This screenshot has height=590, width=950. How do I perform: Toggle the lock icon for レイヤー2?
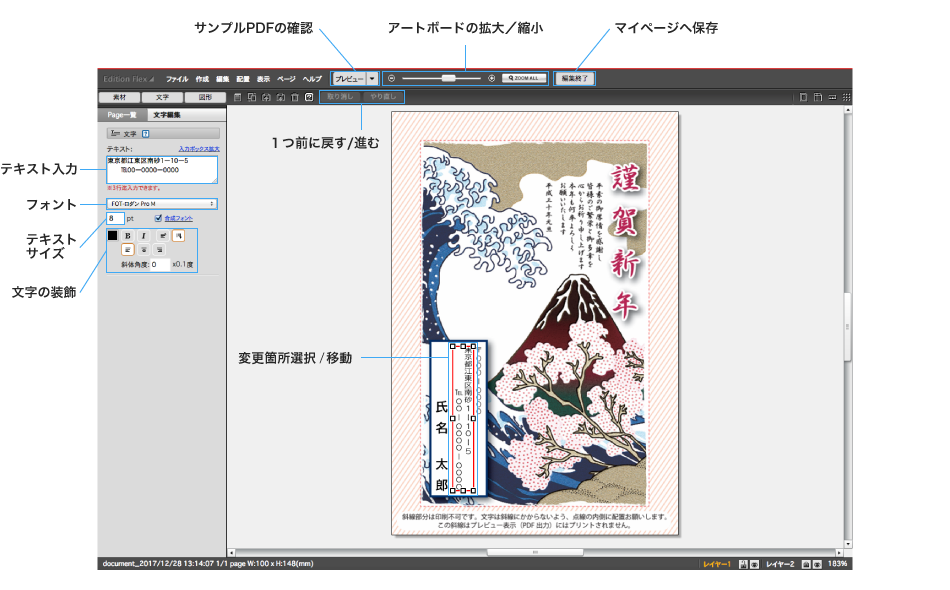click(x=806, y=564)
